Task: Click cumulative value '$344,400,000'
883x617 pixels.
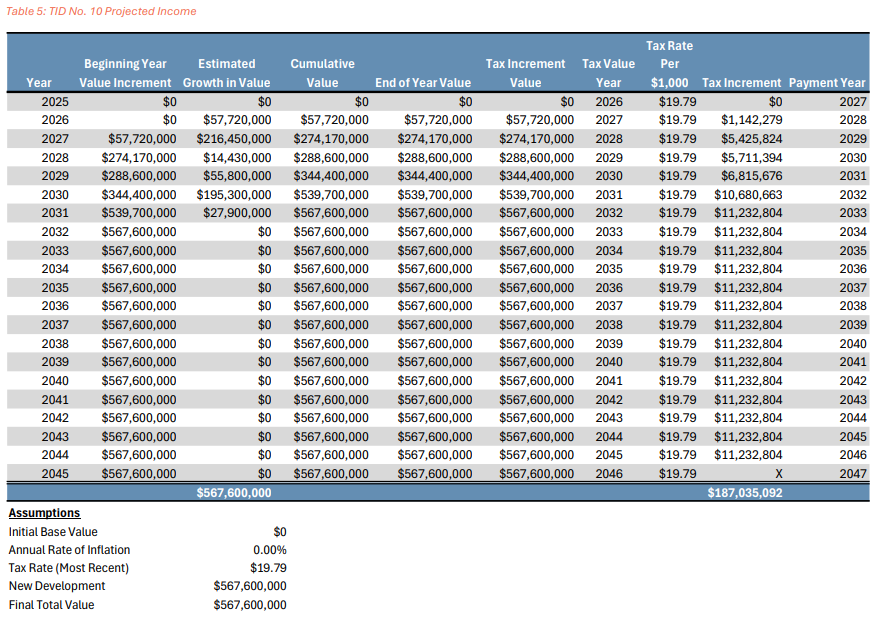Action: click(x=331, y=176)
